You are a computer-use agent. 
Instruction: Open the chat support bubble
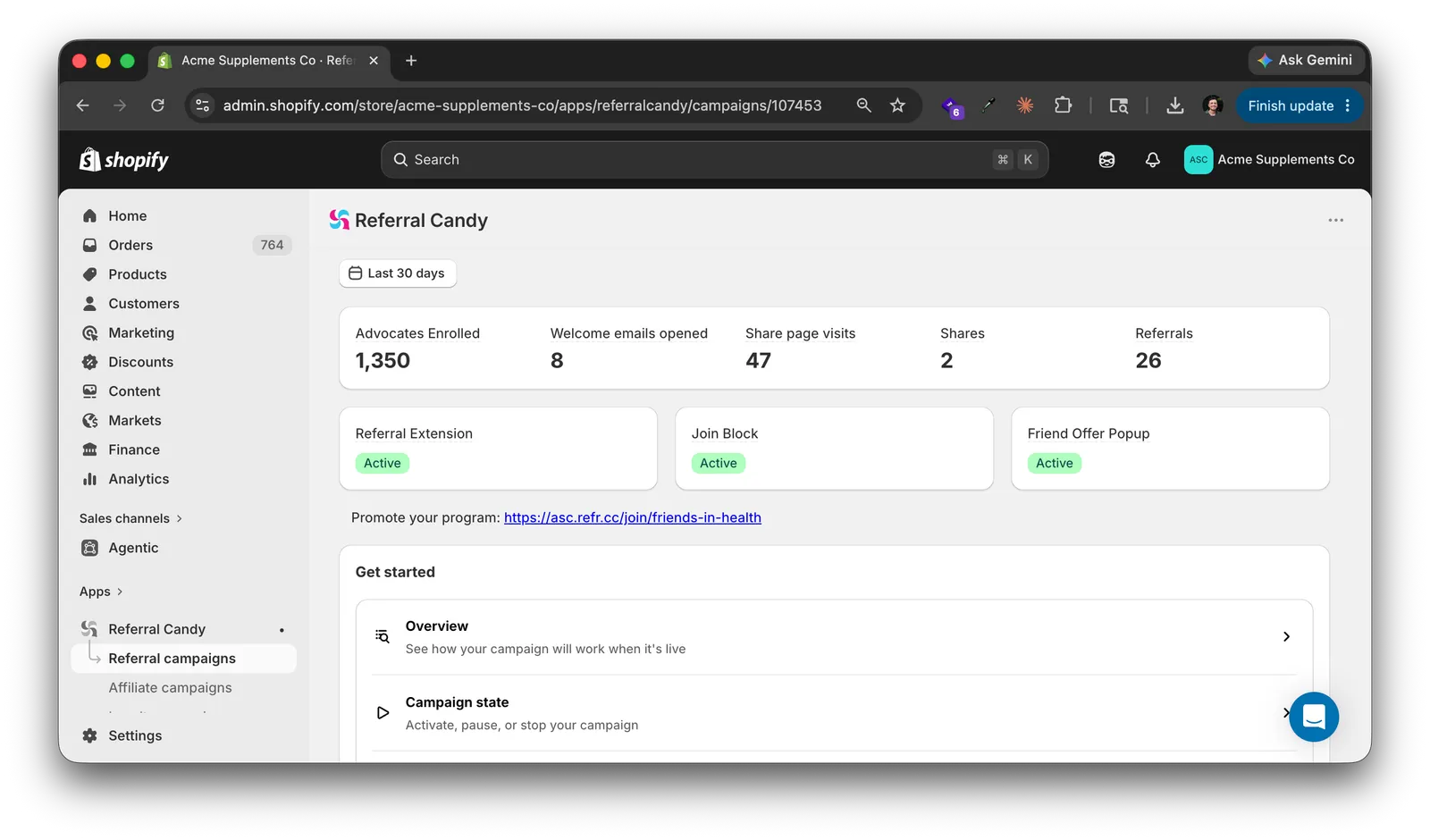[1314, 717]
